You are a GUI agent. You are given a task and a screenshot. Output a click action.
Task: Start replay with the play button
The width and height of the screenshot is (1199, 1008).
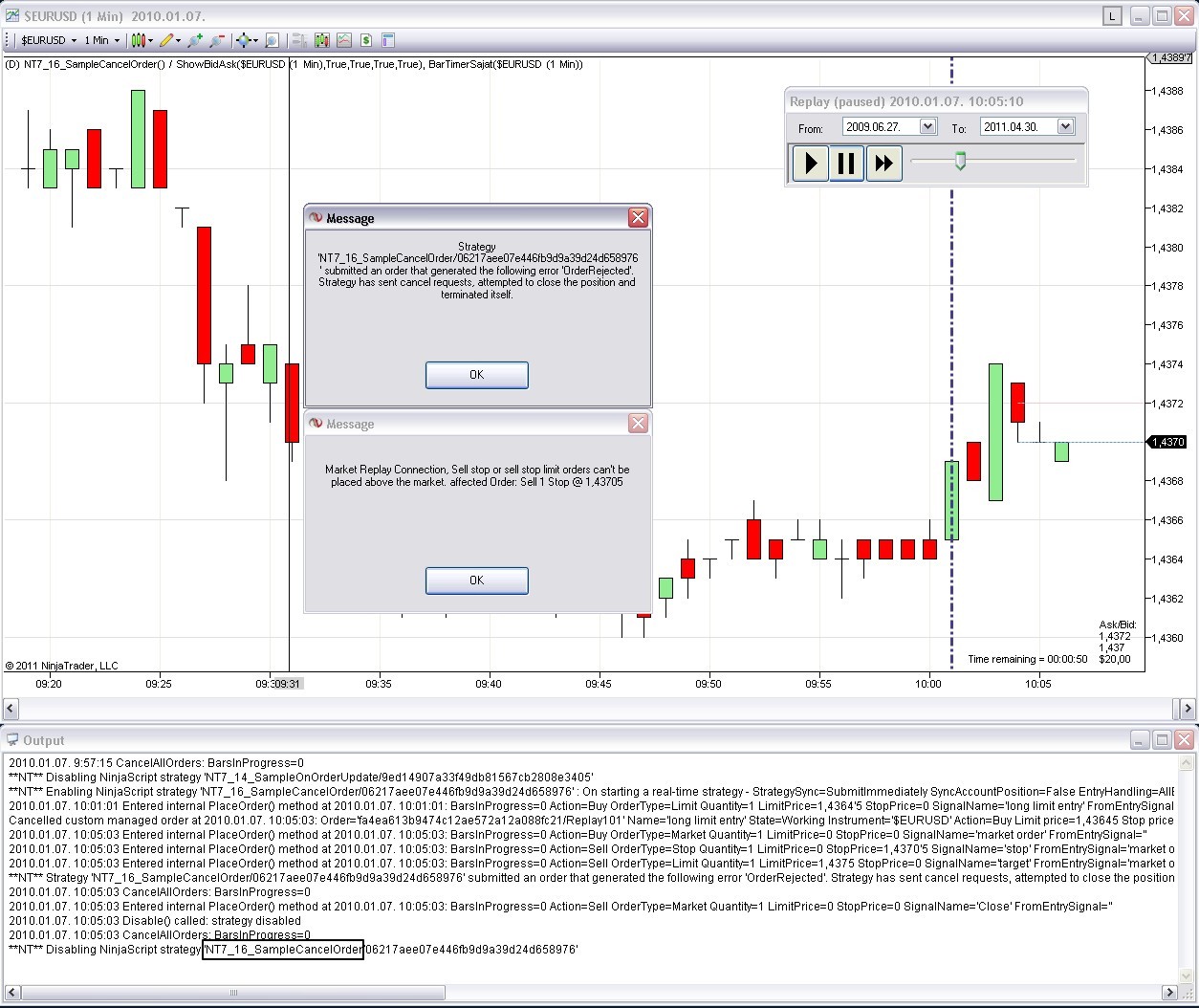point(811,163)
